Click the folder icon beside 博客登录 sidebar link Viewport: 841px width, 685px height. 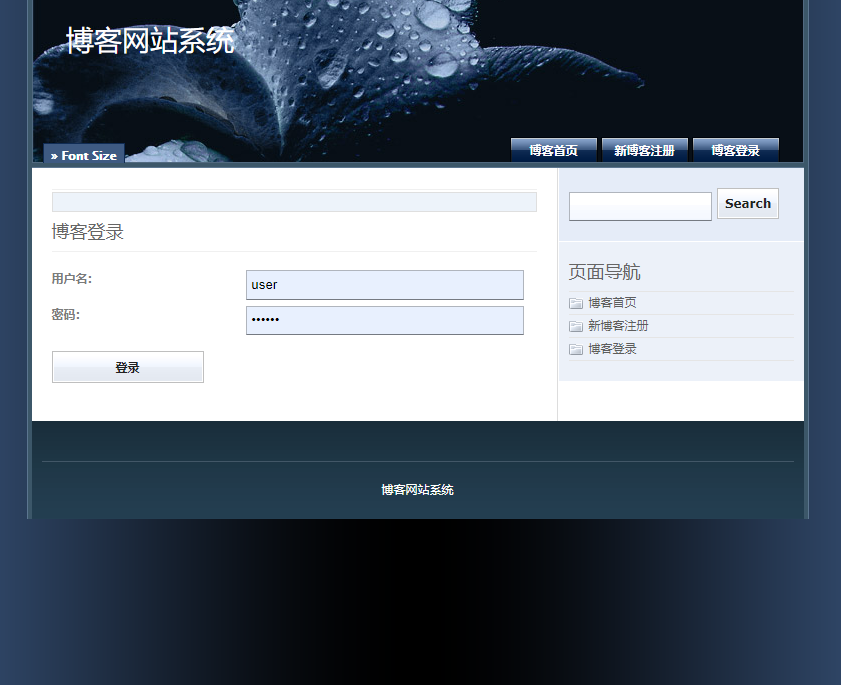click(x=576, y=348)
